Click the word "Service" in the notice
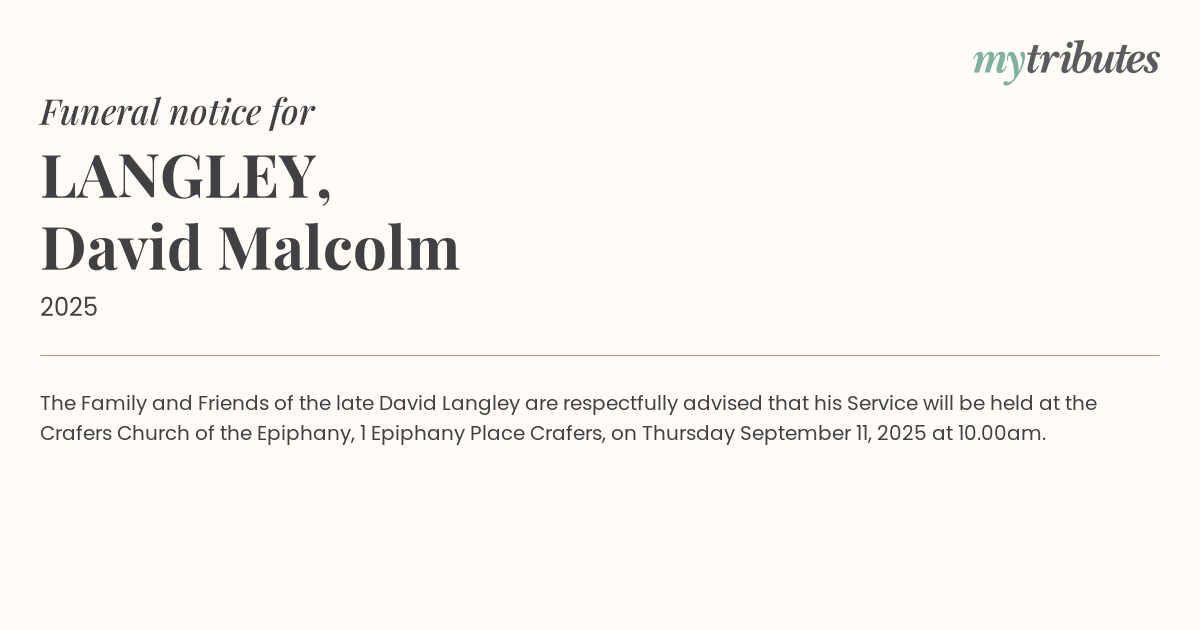This screenshot has height=630, width=1200. click(882, 403)
